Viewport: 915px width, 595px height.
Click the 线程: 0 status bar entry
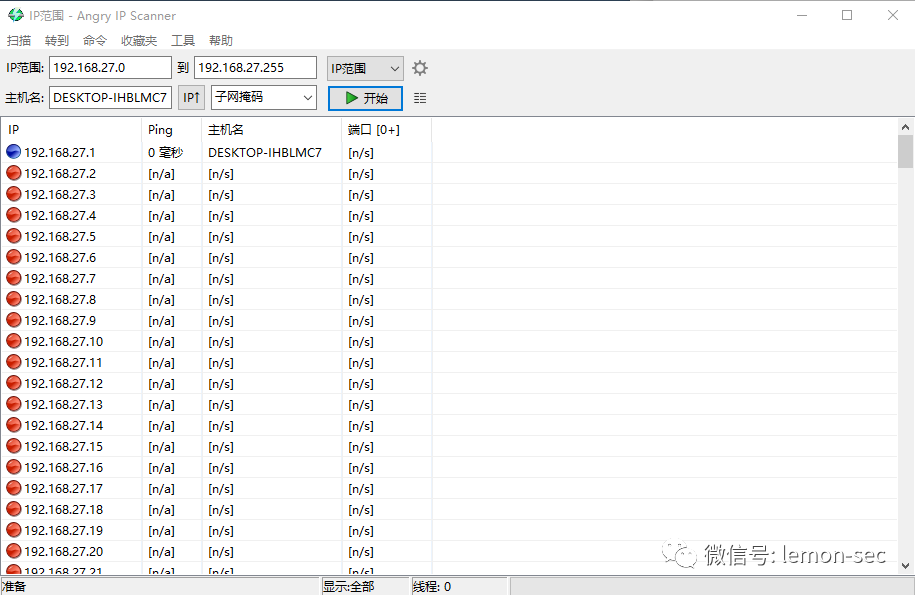(459, 586)
